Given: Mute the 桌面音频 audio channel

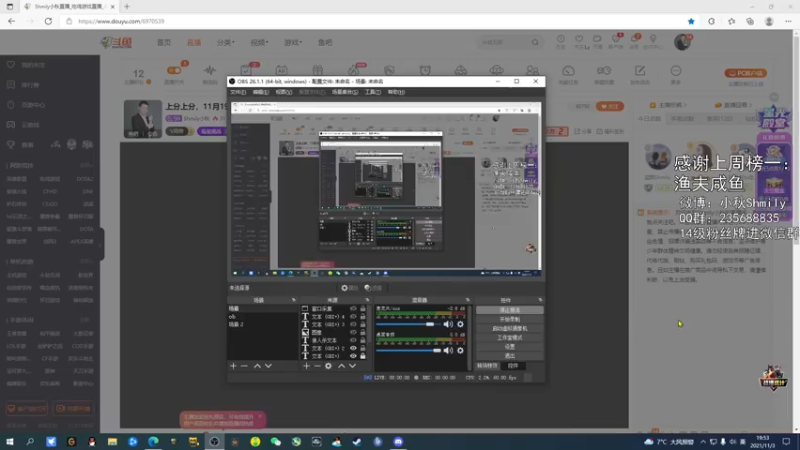Looking at the screenshot, I should pos(448,351).
